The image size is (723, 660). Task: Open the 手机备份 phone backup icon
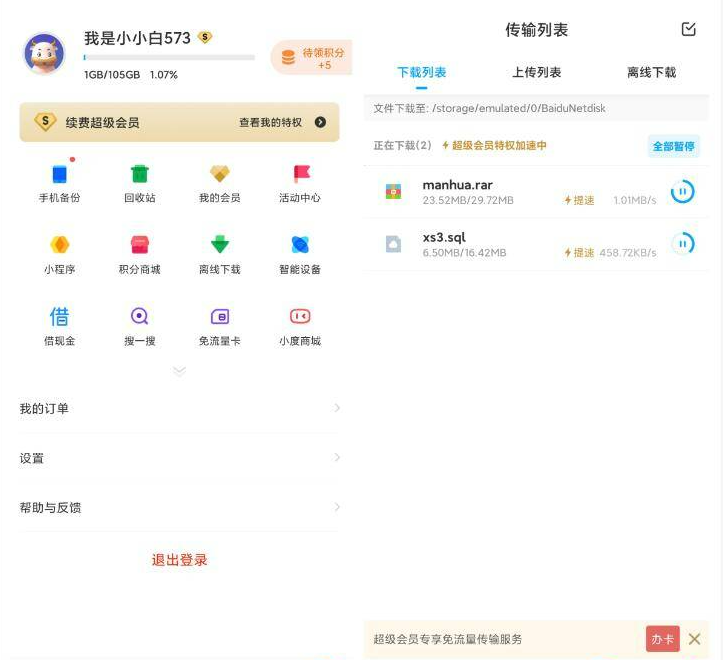click(59, 174)
